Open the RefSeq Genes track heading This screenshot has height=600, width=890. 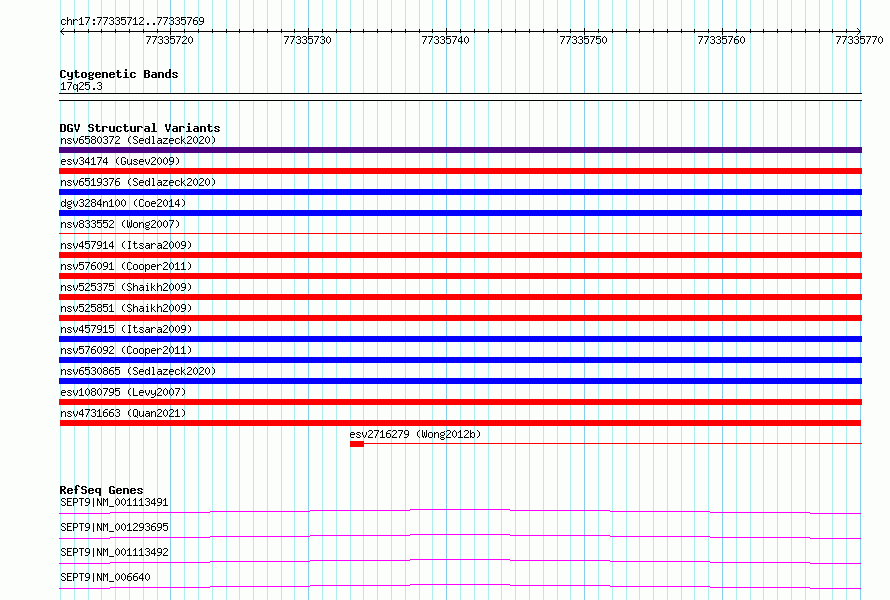click(x=101, y=490)
